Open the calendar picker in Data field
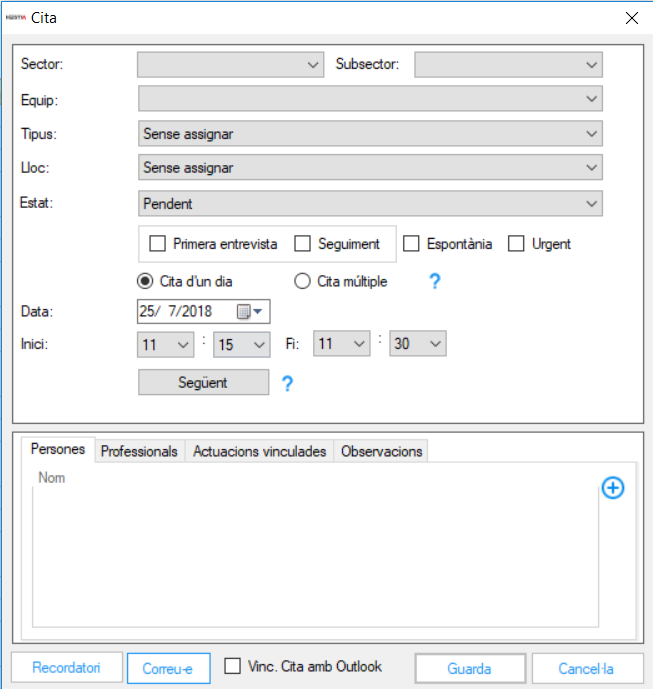This screenshot has height=689, width=653. coord(249,312)
